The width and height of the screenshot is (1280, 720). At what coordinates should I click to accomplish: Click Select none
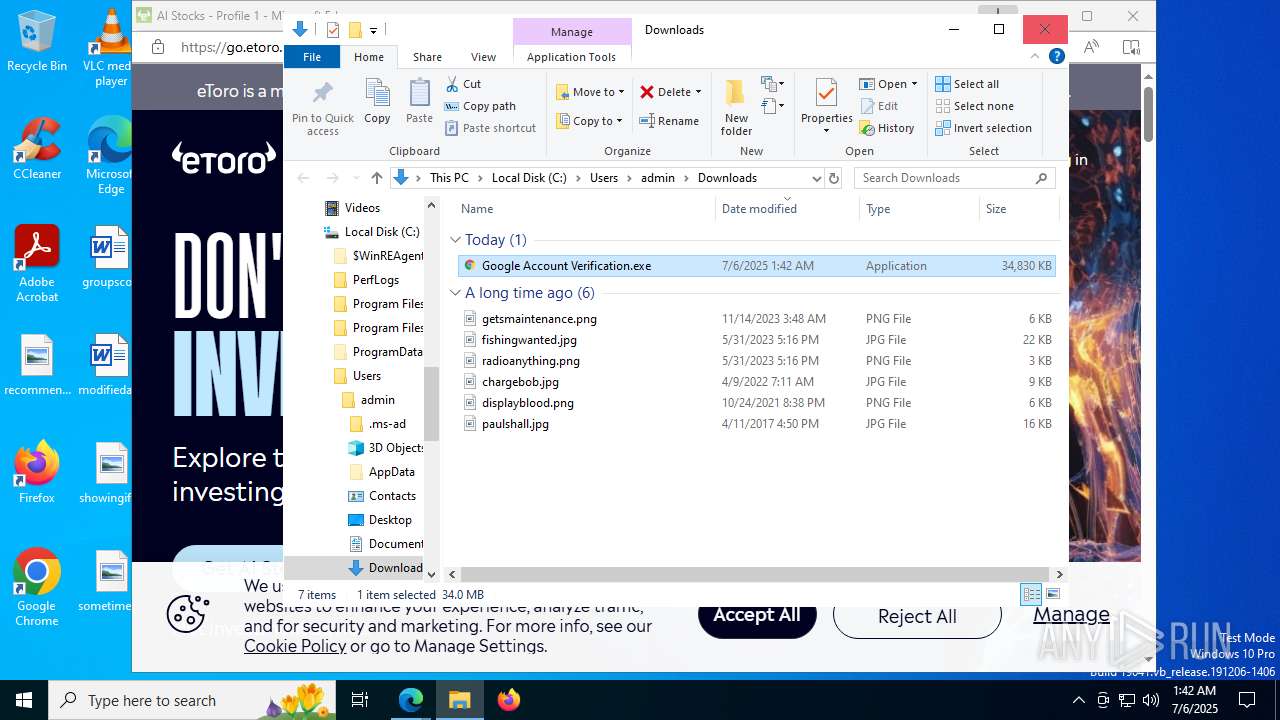pos(974,106)
